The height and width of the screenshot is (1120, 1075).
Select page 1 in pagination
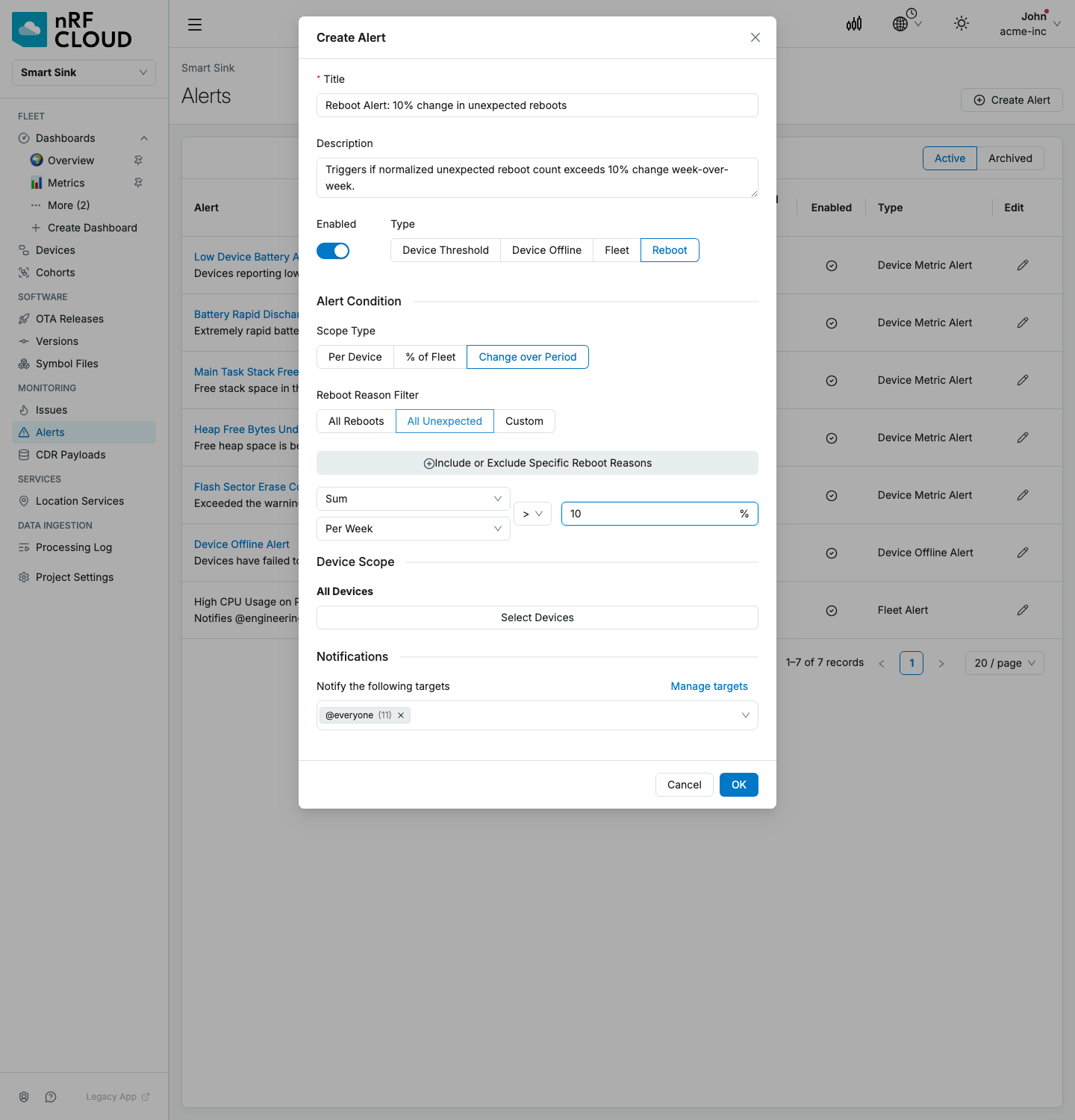(912, 663)
